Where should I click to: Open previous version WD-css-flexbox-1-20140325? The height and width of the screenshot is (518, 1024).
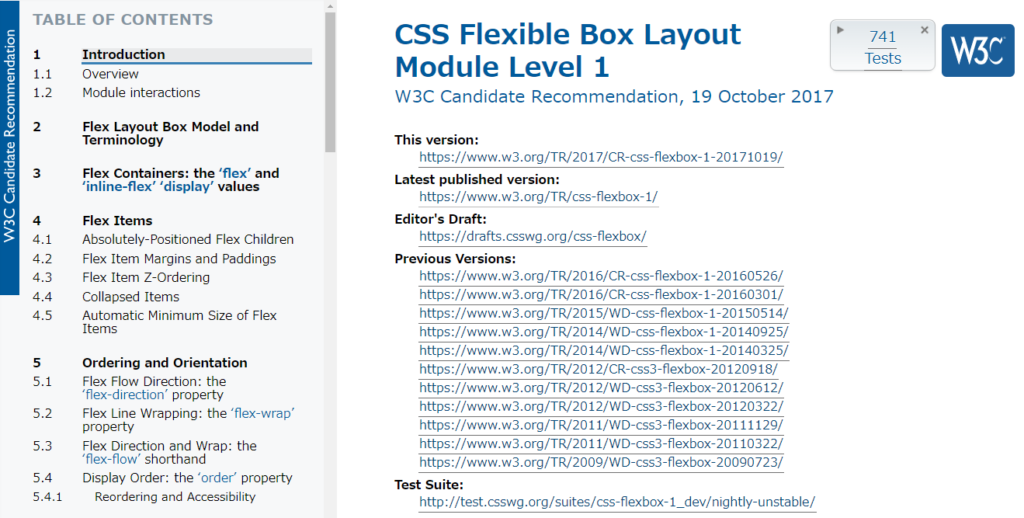click(603, 350)
